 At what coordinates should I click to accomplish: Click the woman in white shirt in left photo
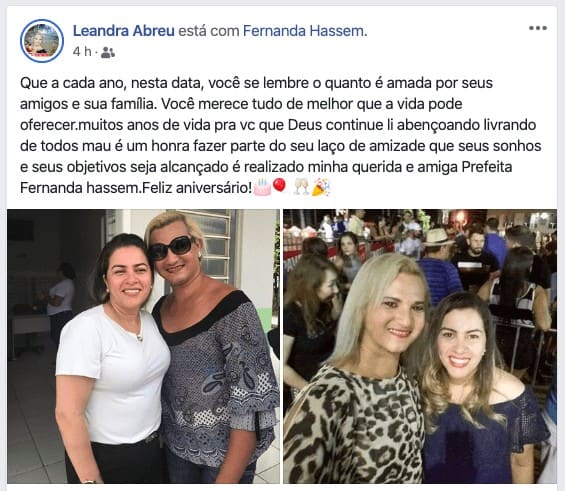(x=112, y=360)
